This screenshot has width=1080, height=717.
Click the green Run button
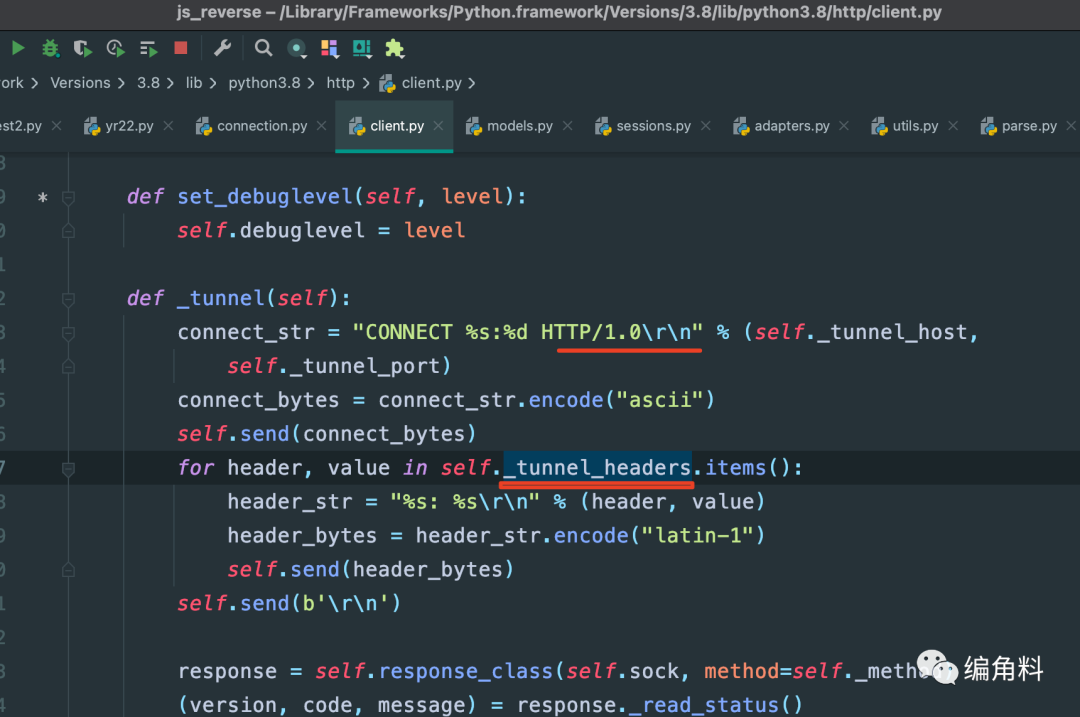tap(19, 48)
